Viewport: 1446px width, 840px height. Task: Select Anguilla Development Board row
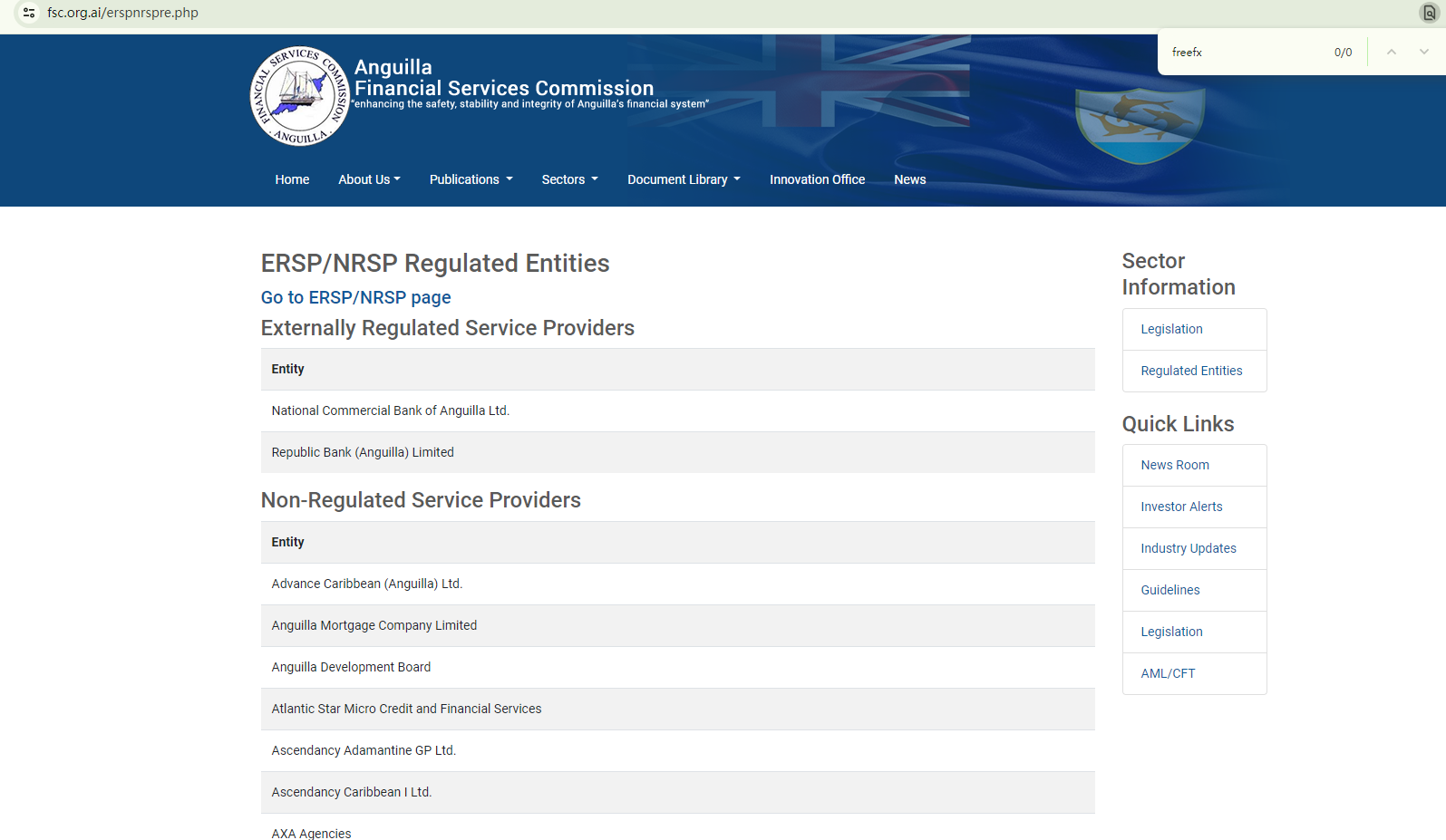point(677,667)
